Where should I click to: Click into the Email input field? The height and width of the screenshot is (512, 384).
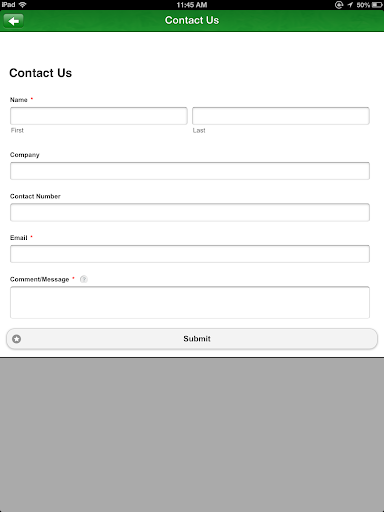[190, 254]
